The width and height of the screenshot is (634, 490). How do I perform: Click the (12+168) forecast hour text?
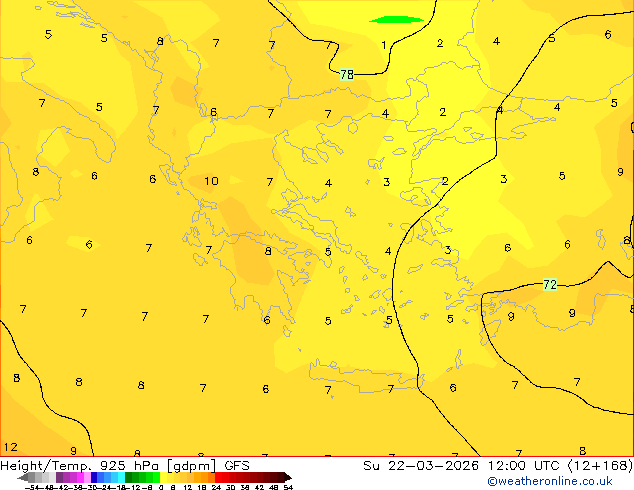[600, 466]
